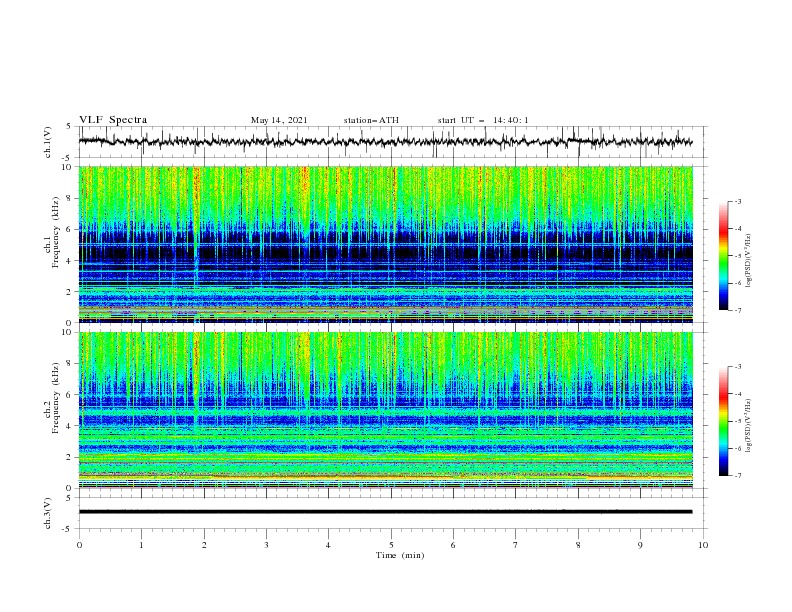
Task: Click the ch.1 colorbar tick "-7"
Action: (x=737, y=311)
